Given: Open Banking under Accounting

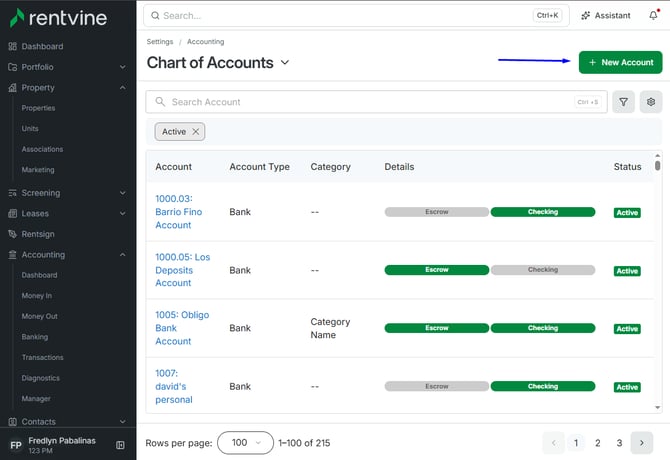Looking at the screenshot, I should coord(35,337).
